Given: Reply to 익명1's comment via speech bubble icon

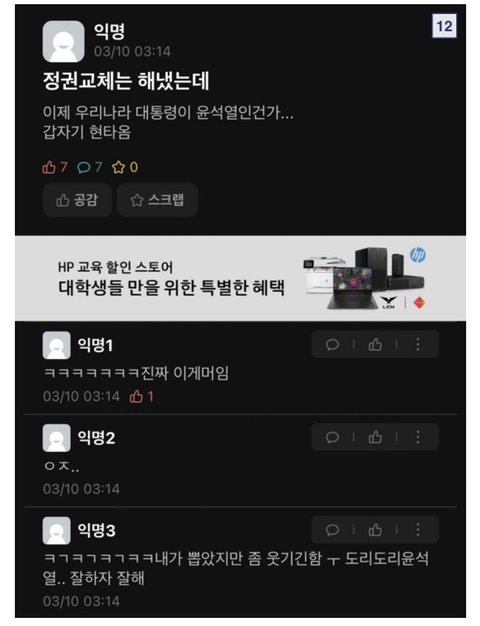Looking at the screenshot, I should [332, 344].
